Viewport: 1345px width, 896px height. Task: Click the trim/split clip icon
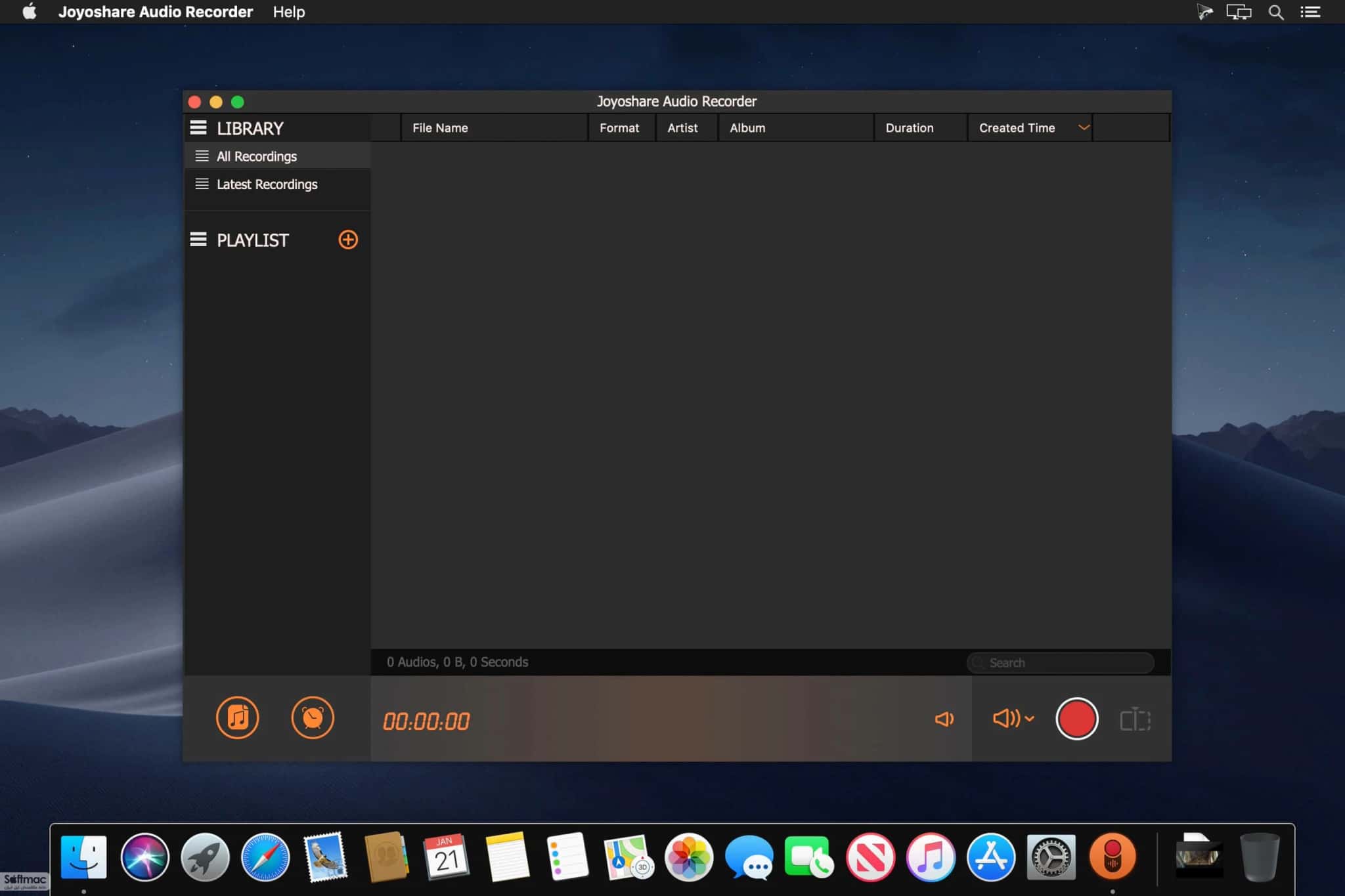click(1135, 719)
